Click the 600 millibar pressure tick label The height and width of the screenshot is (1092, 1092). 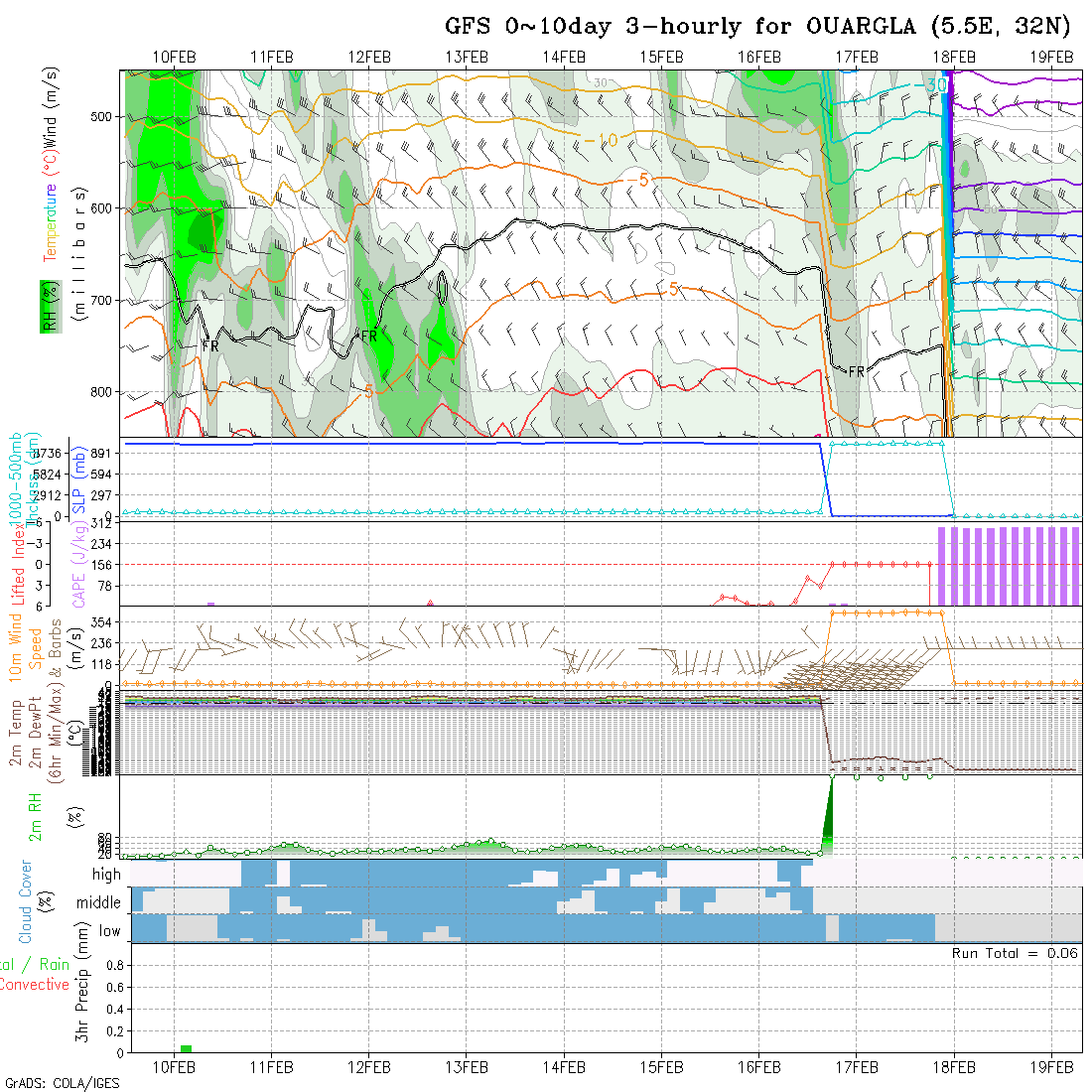tap(101, 208)
